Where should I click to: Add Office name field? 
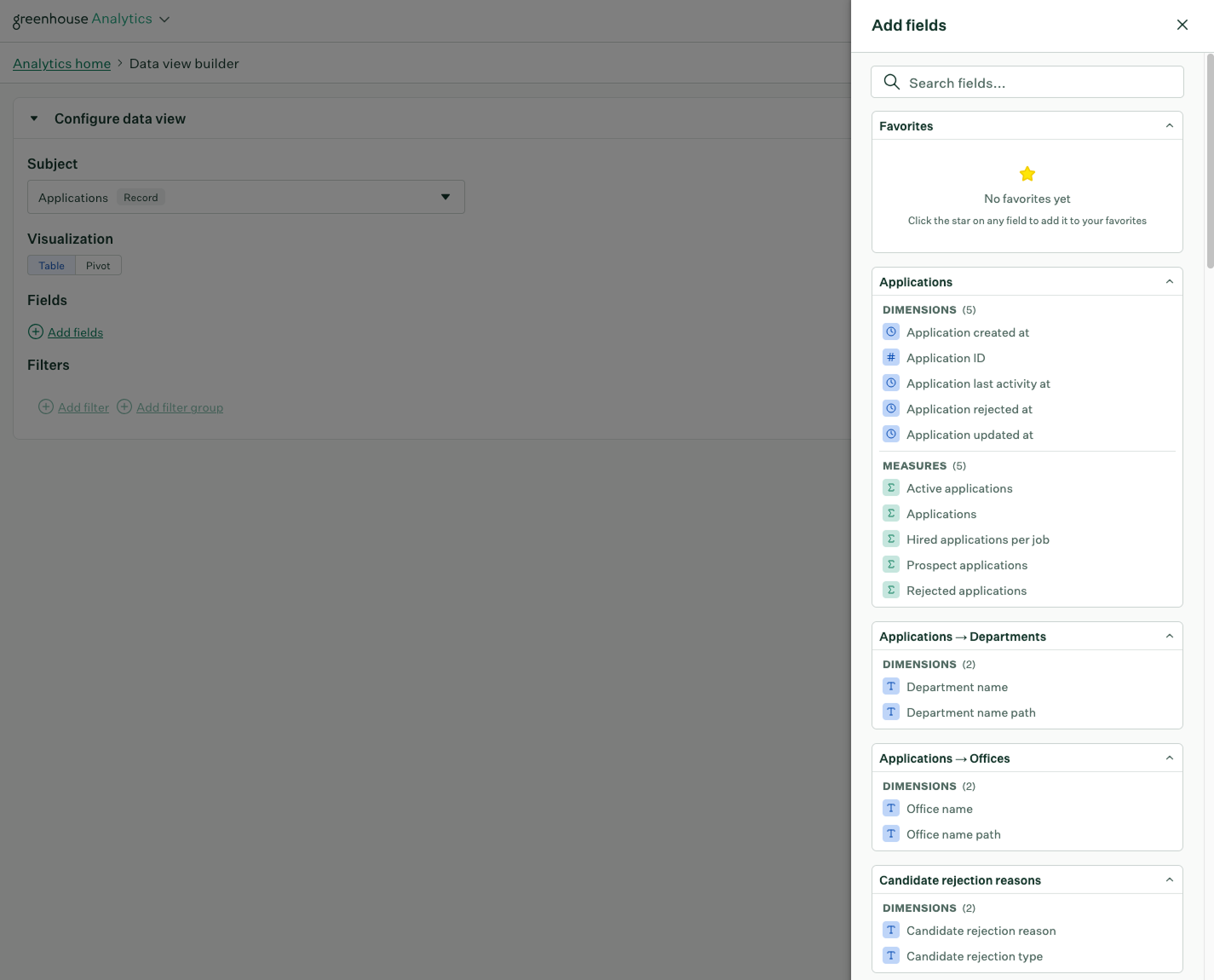[940, 809]
